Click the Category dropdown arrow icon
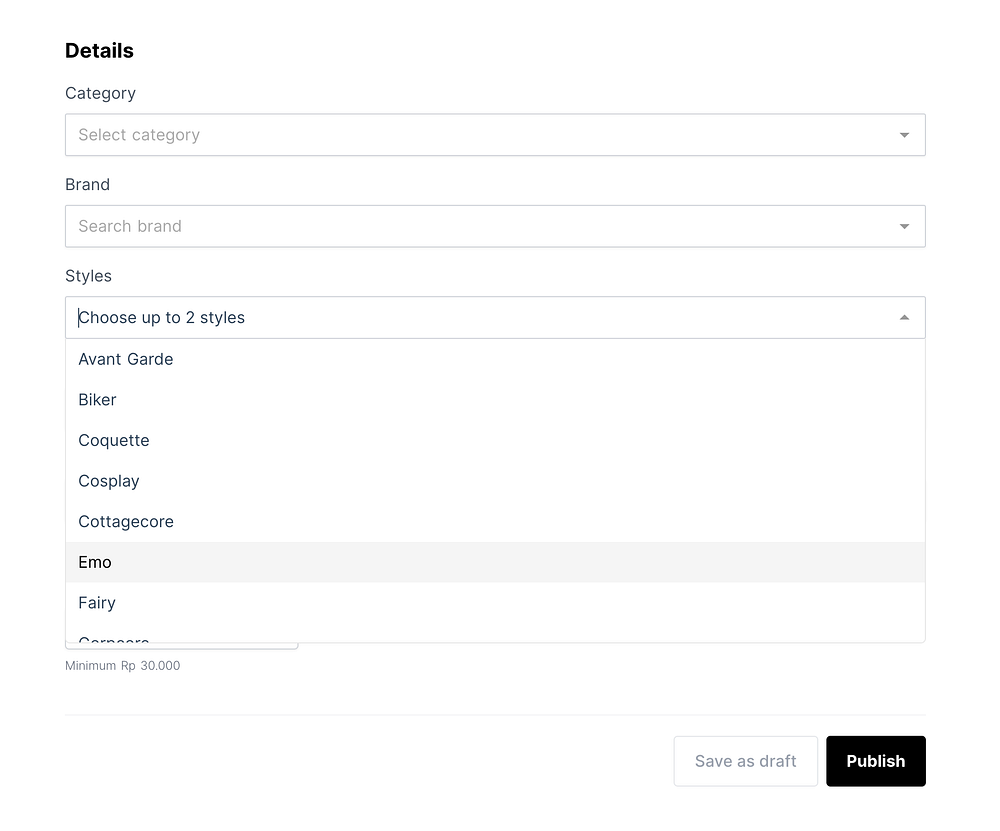This screenshot has width=1000, height=831. click(904, 135)
